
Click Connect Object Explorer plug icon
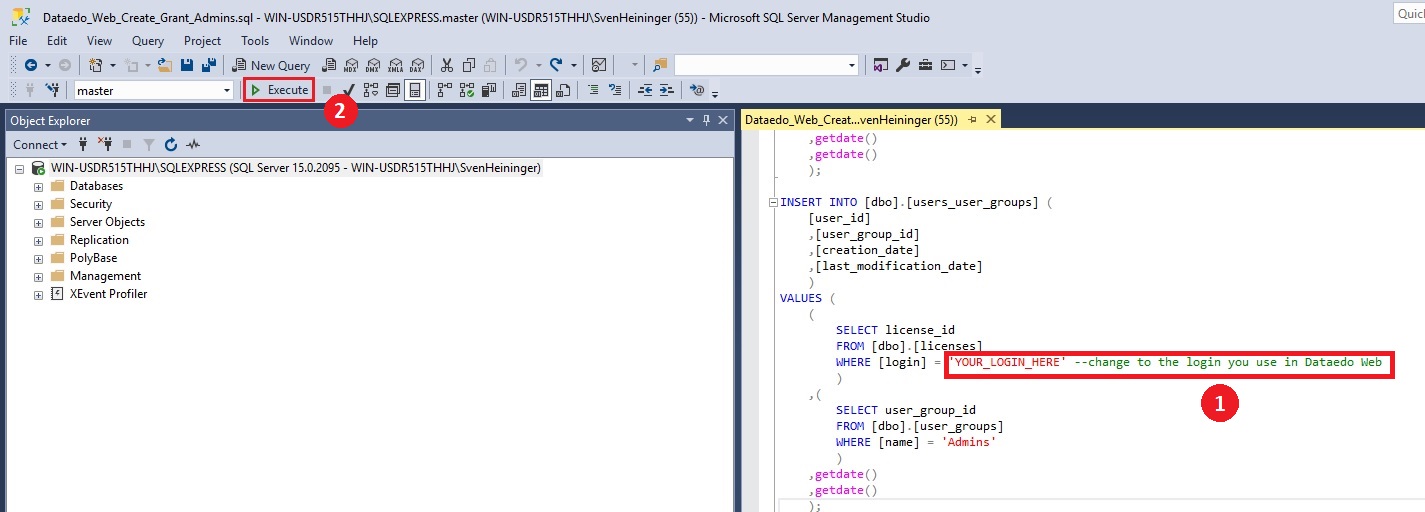tap(83, 144)
